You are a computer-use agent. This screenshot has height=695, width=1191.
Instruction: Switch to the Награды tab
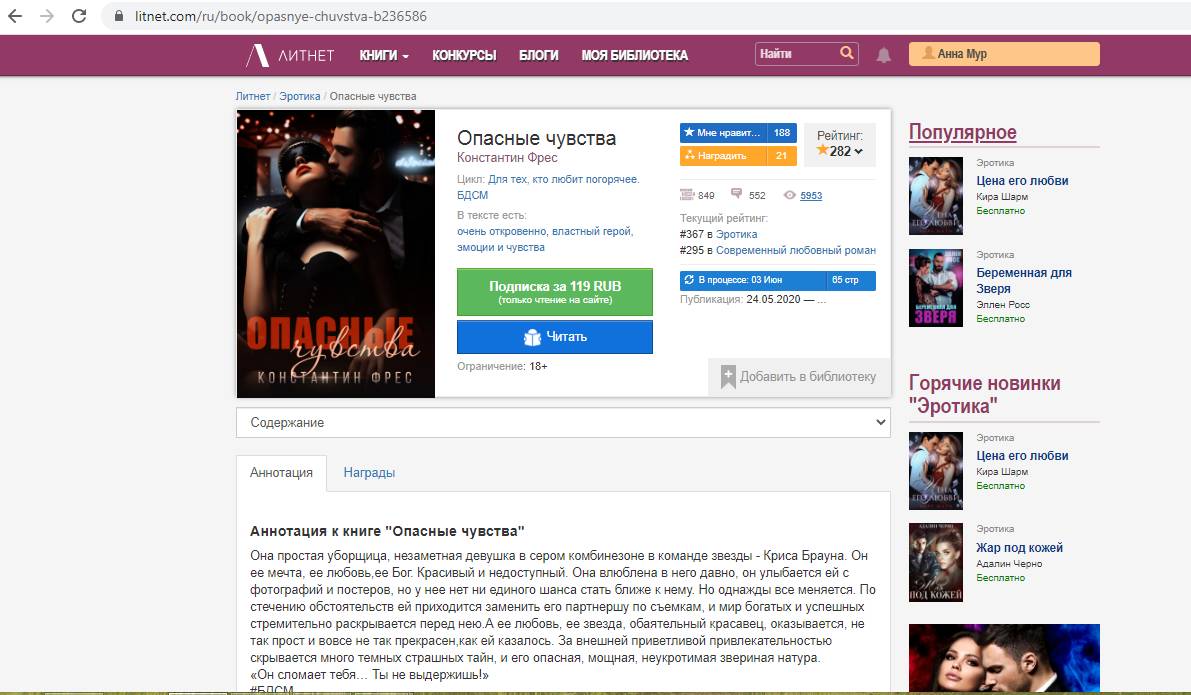pyautogui.click(x=369, y=472)
